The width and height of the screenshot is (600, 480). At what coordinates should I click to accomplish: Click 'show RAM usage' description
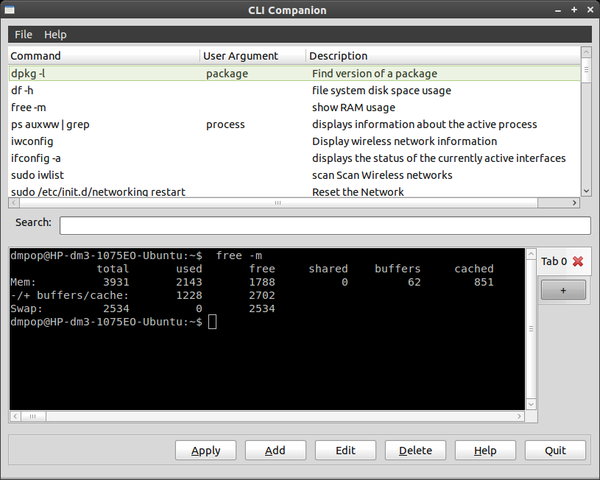[354, 108]
